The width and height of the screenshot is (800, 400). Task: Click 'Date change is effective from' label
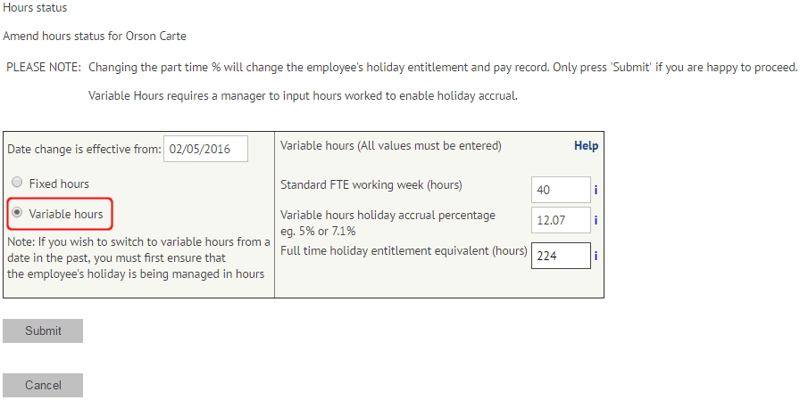[x=84, y=149]
